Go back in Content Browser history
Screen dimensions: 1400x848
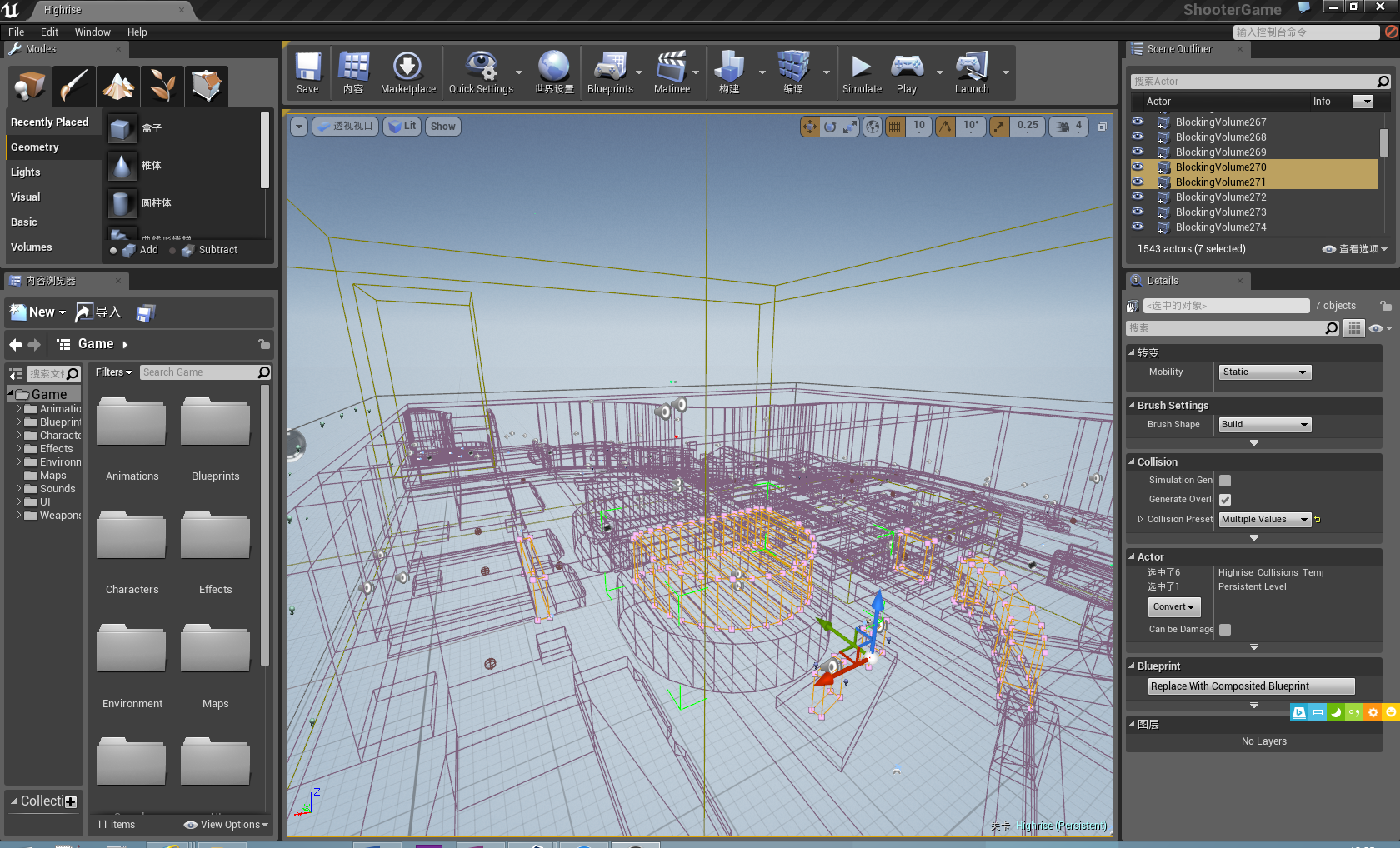click(16, 344)
